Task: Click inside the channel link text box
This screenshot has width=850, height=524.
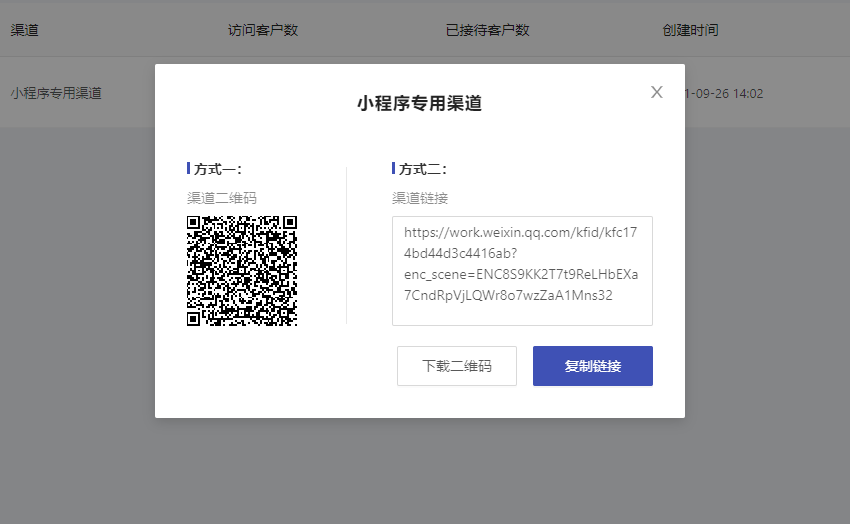Action: click(x=522, y=271)
